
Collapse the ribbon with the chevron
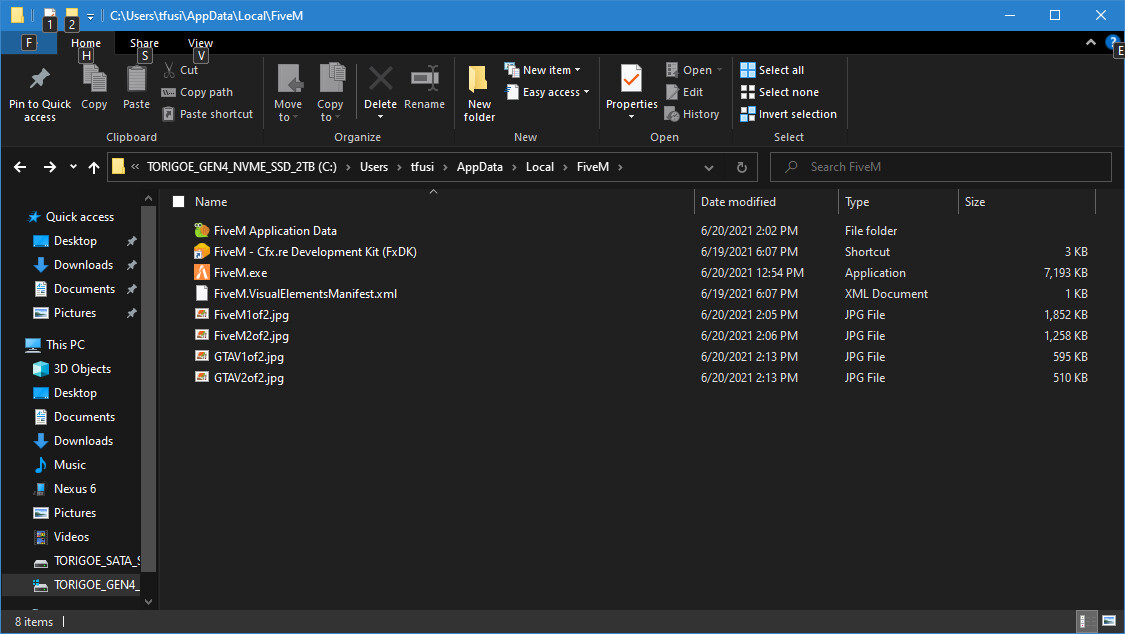click(x=1091, y=43)
